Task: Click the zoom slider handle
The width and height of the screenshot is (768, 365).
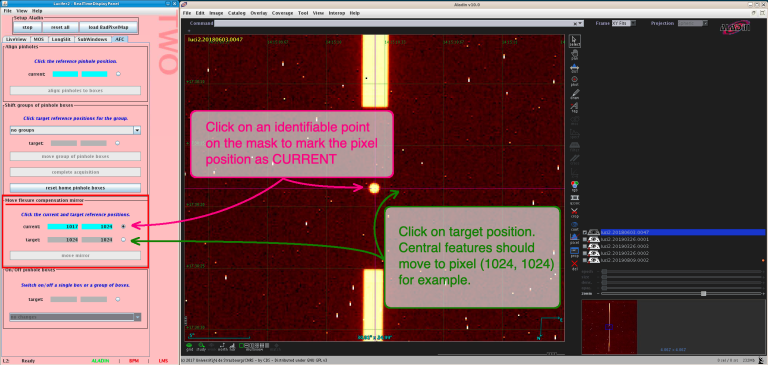Action: (703, 293)
